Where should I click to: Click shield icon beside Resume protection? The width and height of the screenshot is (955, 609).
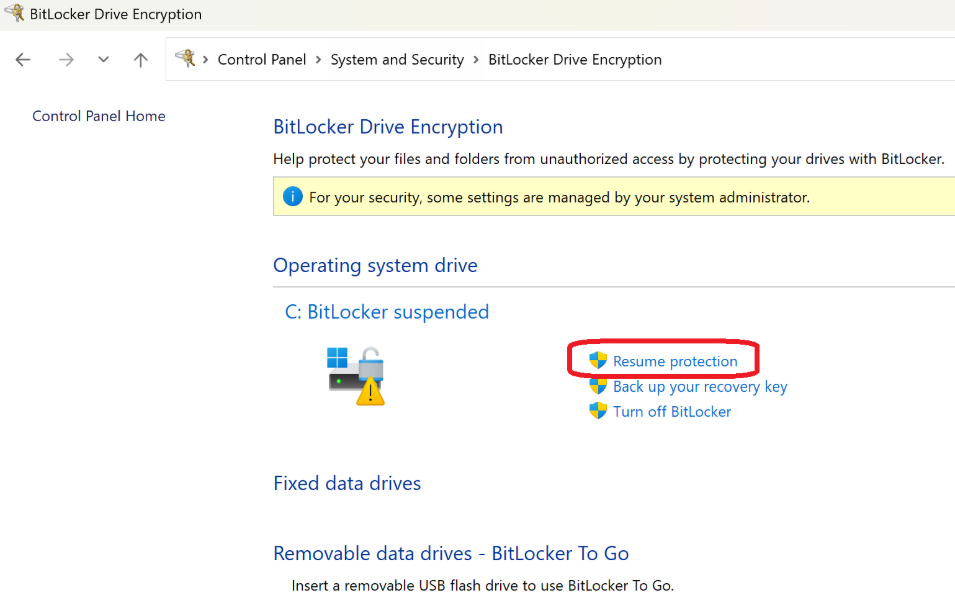click(x=598, y=361)
